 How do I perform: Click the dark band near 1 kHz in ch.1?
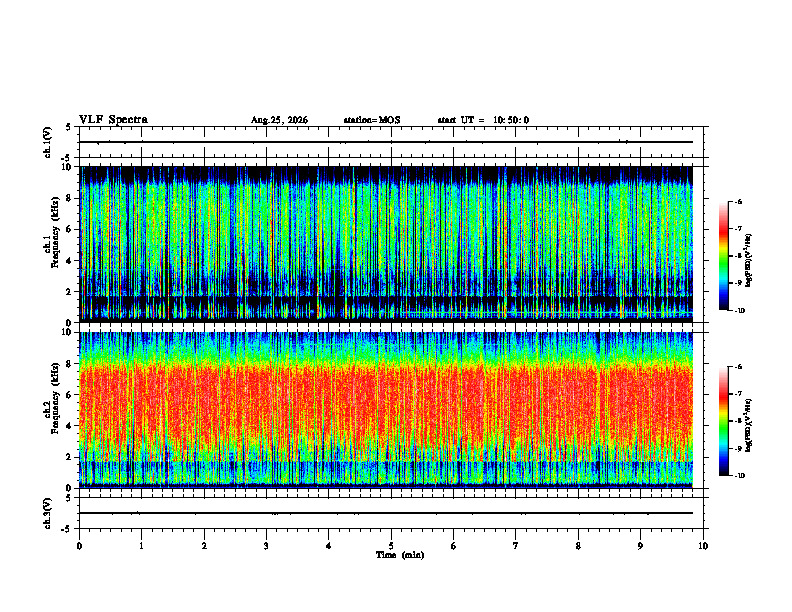click(386, 301)
